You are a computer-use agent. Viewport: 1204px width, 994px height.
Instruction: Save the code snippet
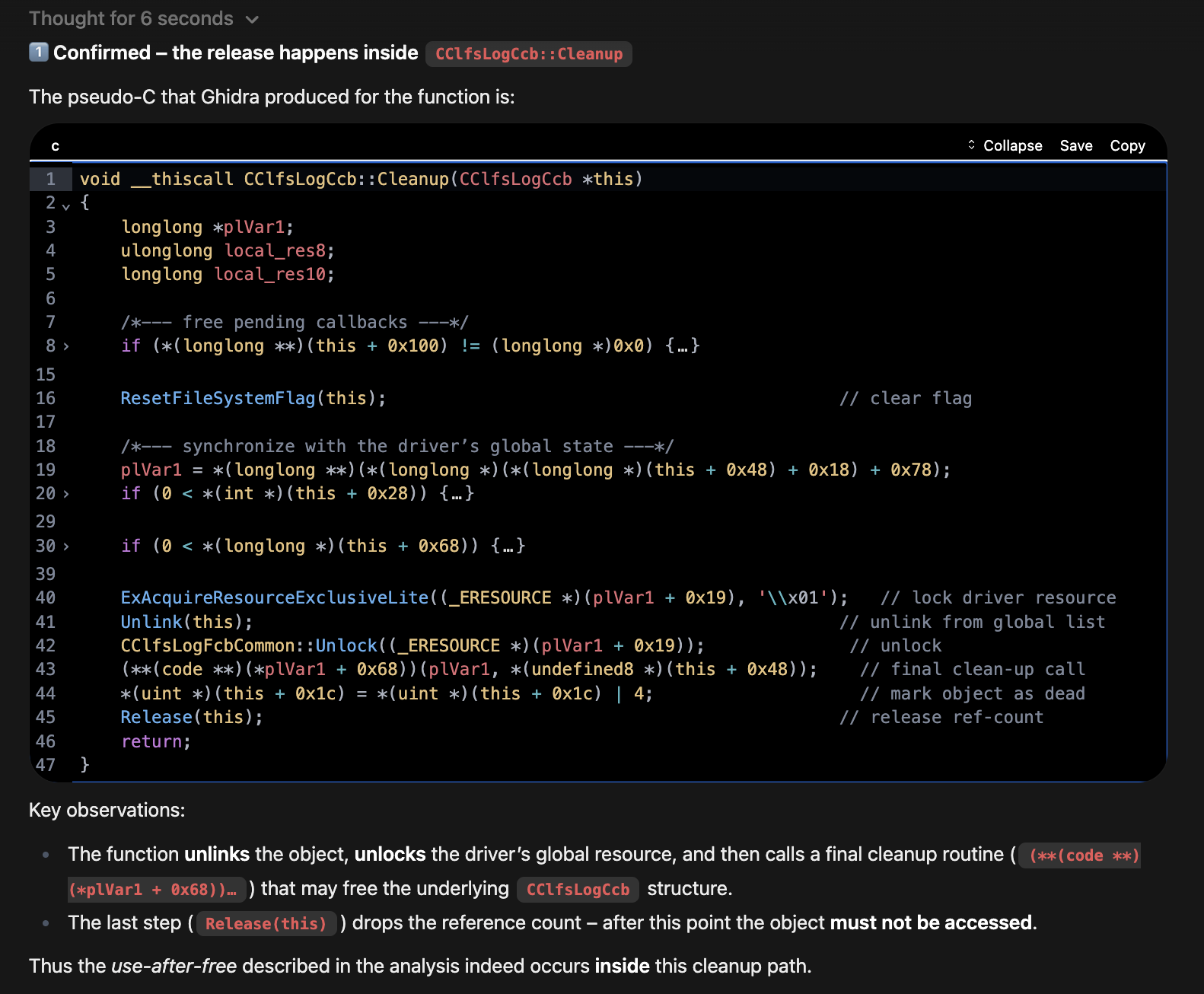click(x=1075, y=145)
